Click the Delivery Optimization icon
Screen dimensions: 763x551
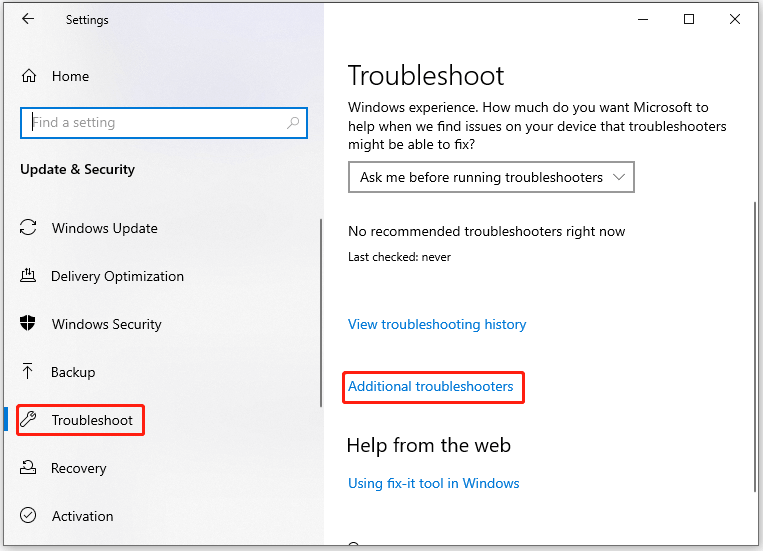click(28, 275)
